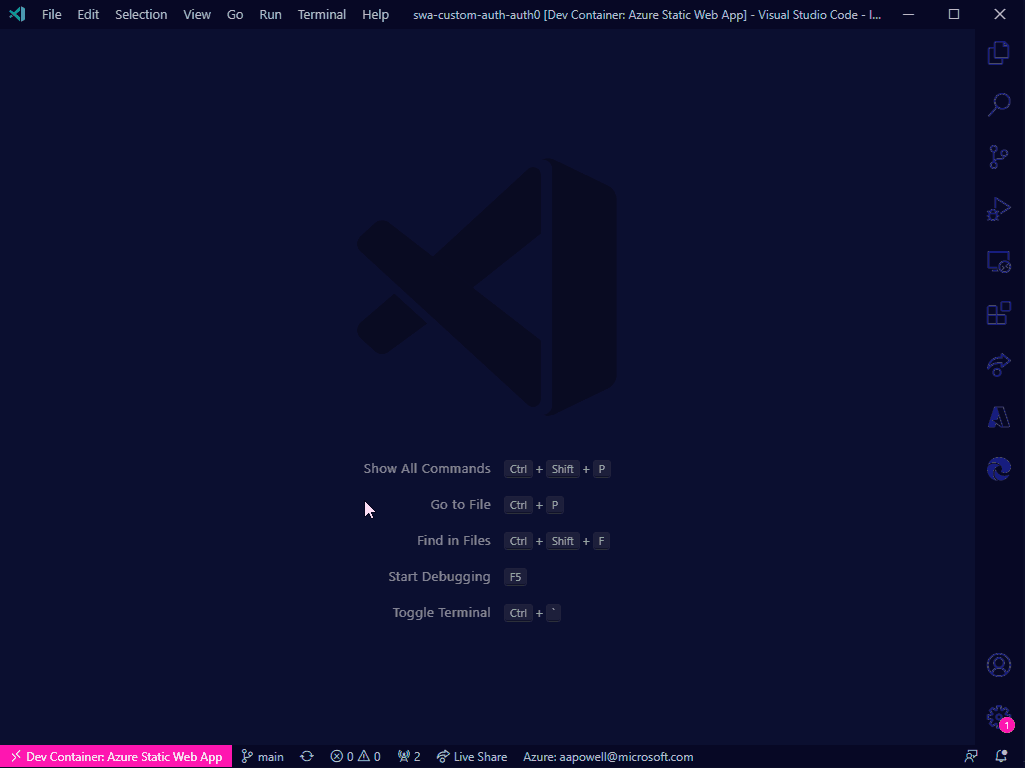
Task: Switch the main git branch
Action: coord(262,756)
